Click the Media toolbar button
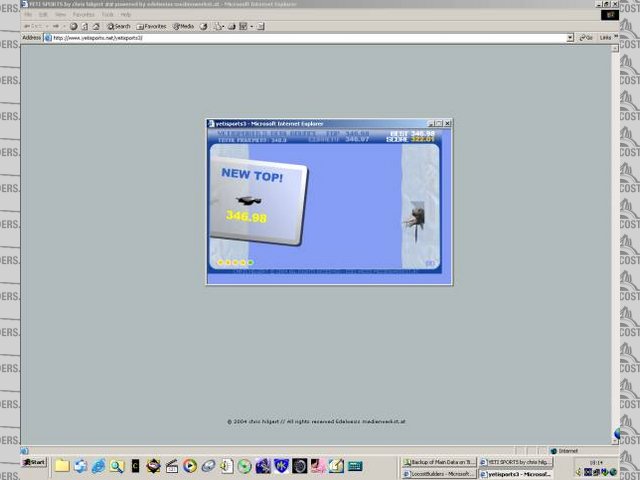 pos(184,26)
